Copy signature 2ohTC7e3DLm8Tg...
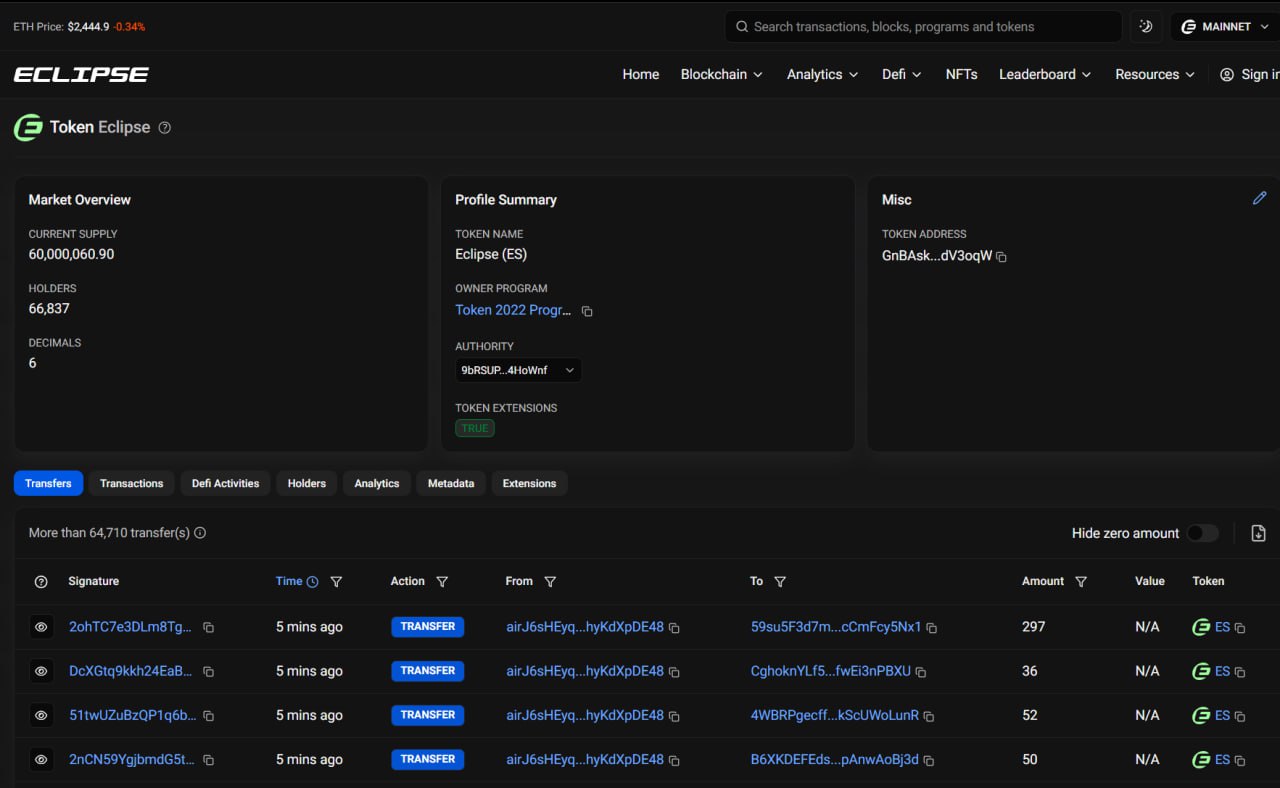The height and width of the screenshot is (788, 1280). [208, 628]
